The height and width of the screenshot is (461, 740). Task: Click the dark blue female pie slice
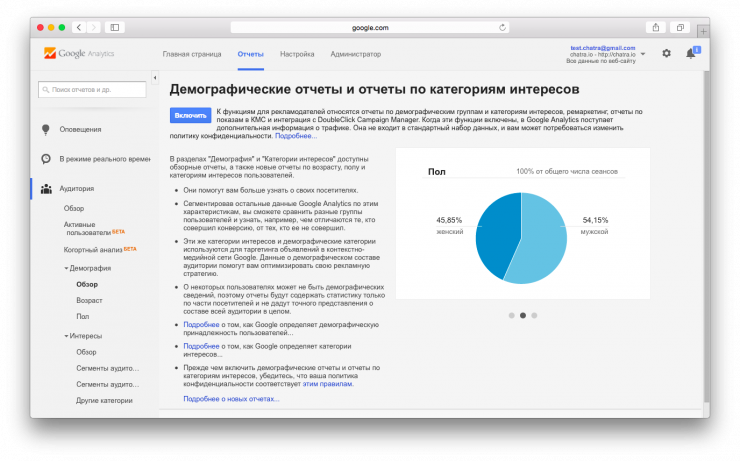(496, 234)
